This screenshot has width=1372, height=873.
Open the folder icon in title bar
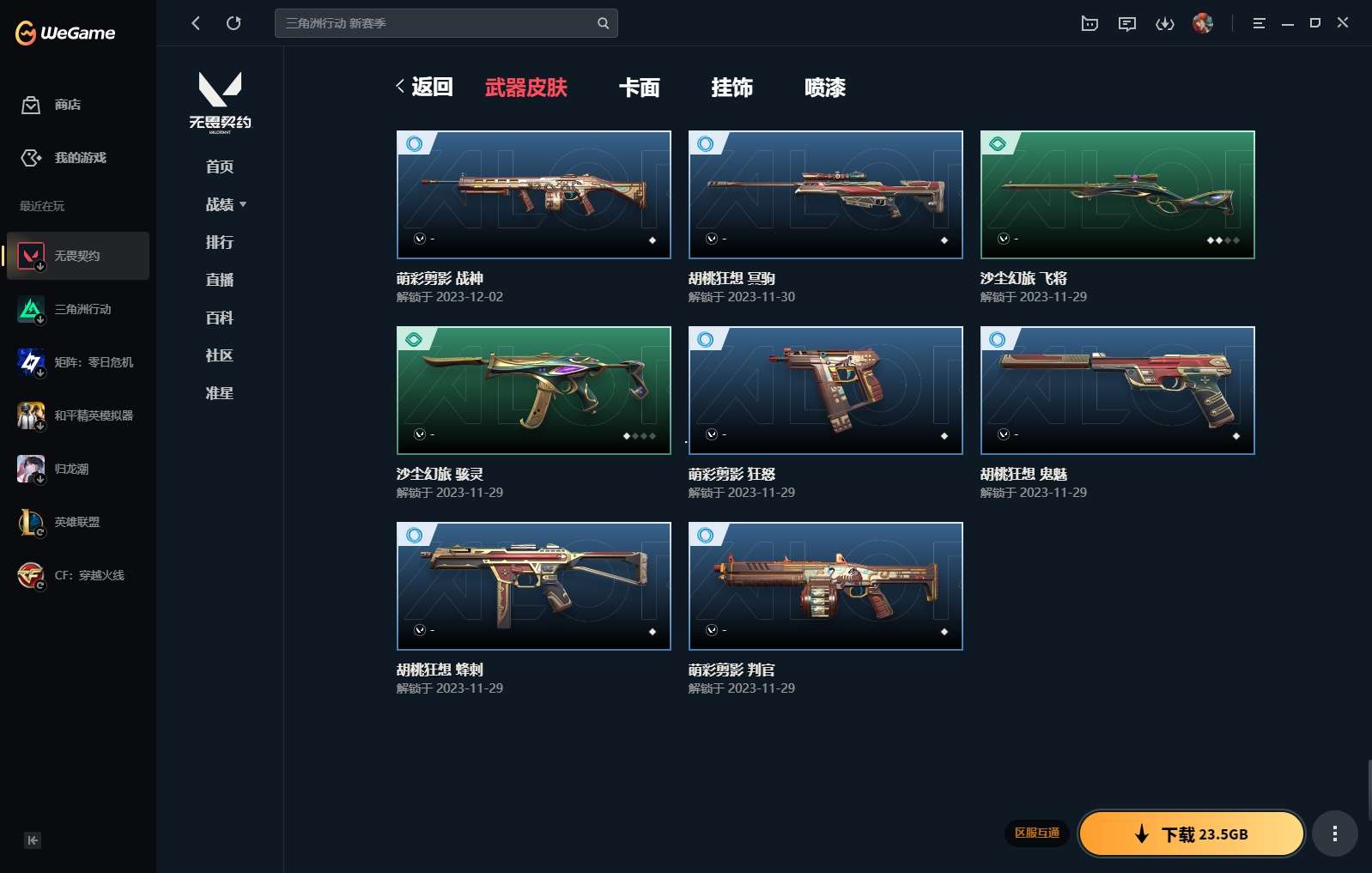(x=1089, y=23)
